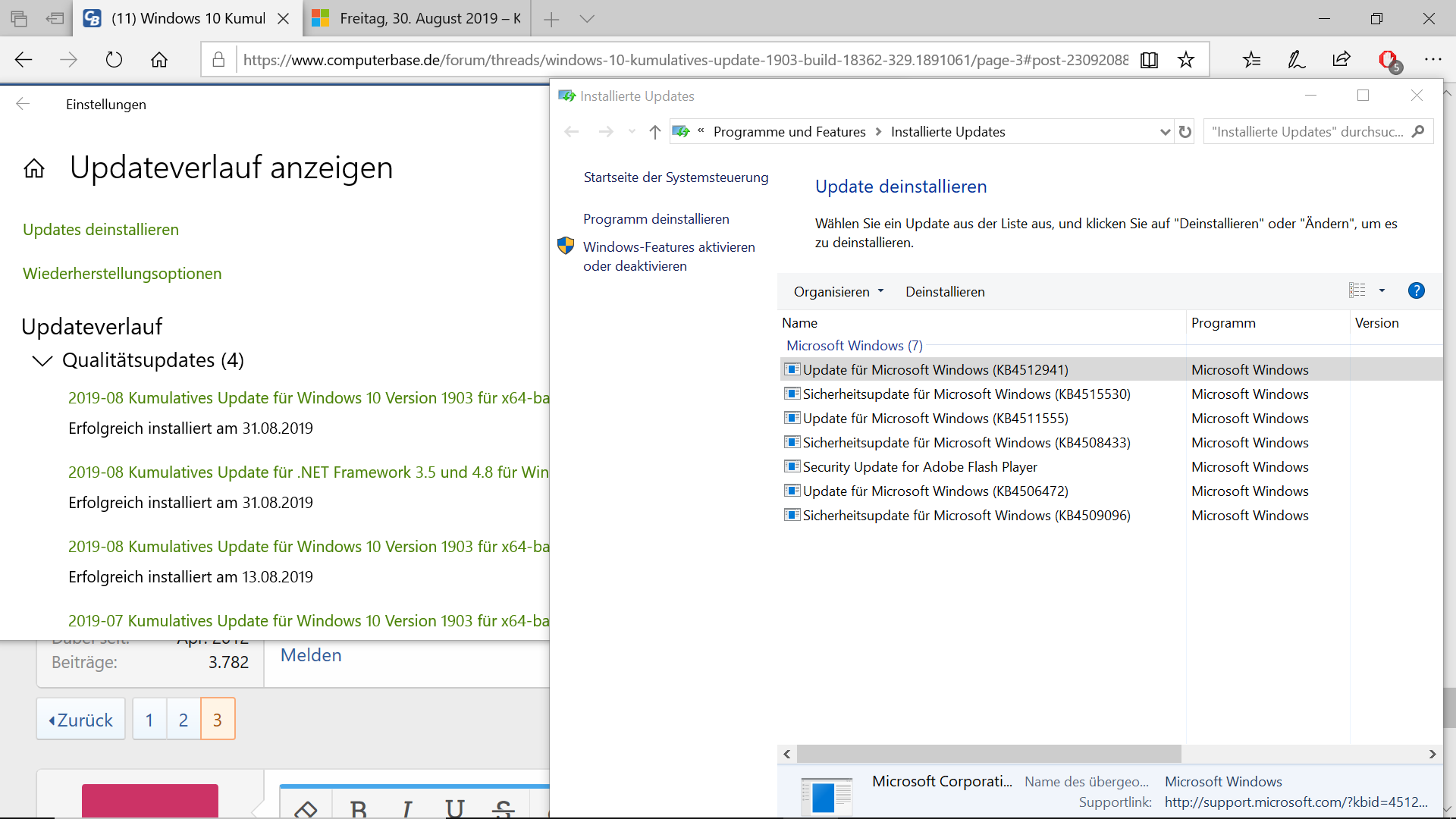Open the ad blocker extension icon

[x=1389, y=60]
